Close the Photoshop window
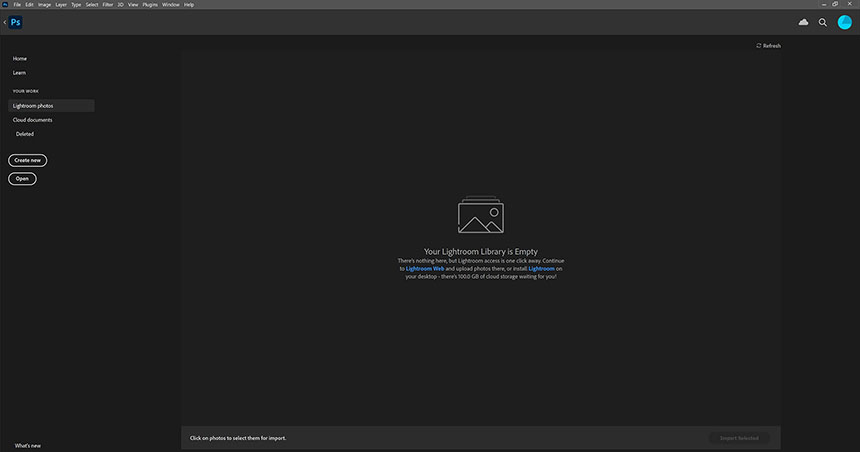Screen dimensions: 860x452 pos(850,4)
